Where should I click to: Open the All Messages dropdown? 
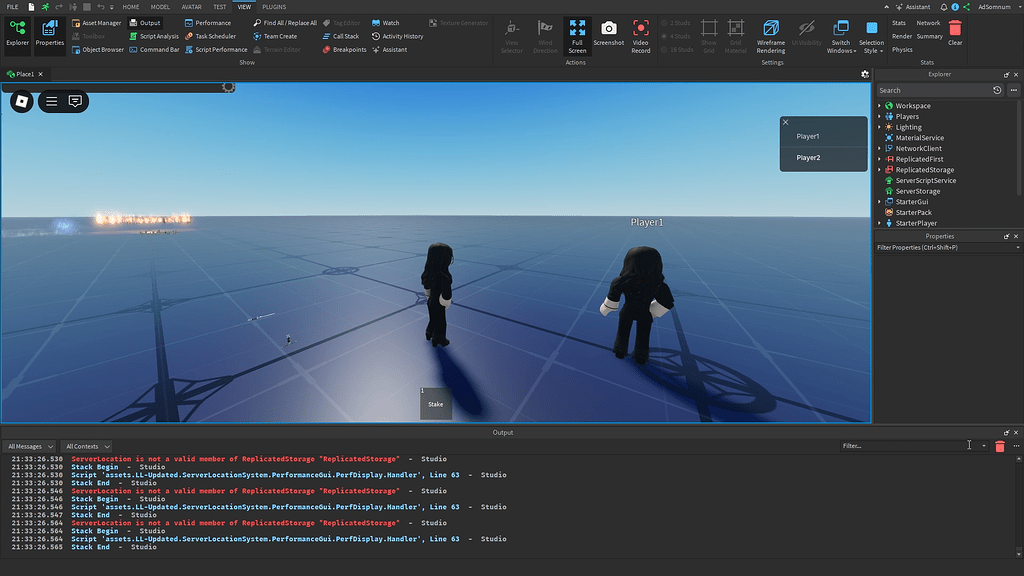point(29,447)
